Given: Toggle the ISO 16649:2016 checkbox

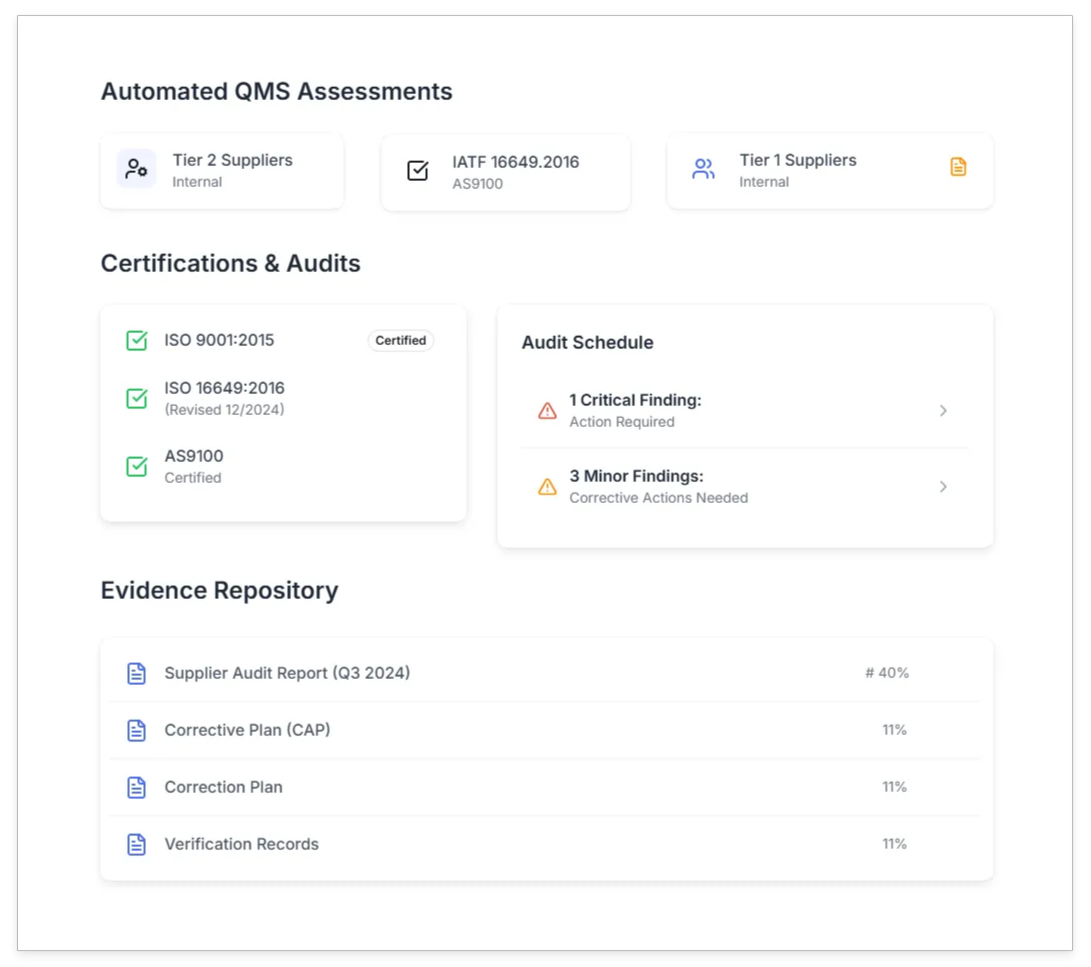Looking at the screenshot, I should (x=137, y=399).
